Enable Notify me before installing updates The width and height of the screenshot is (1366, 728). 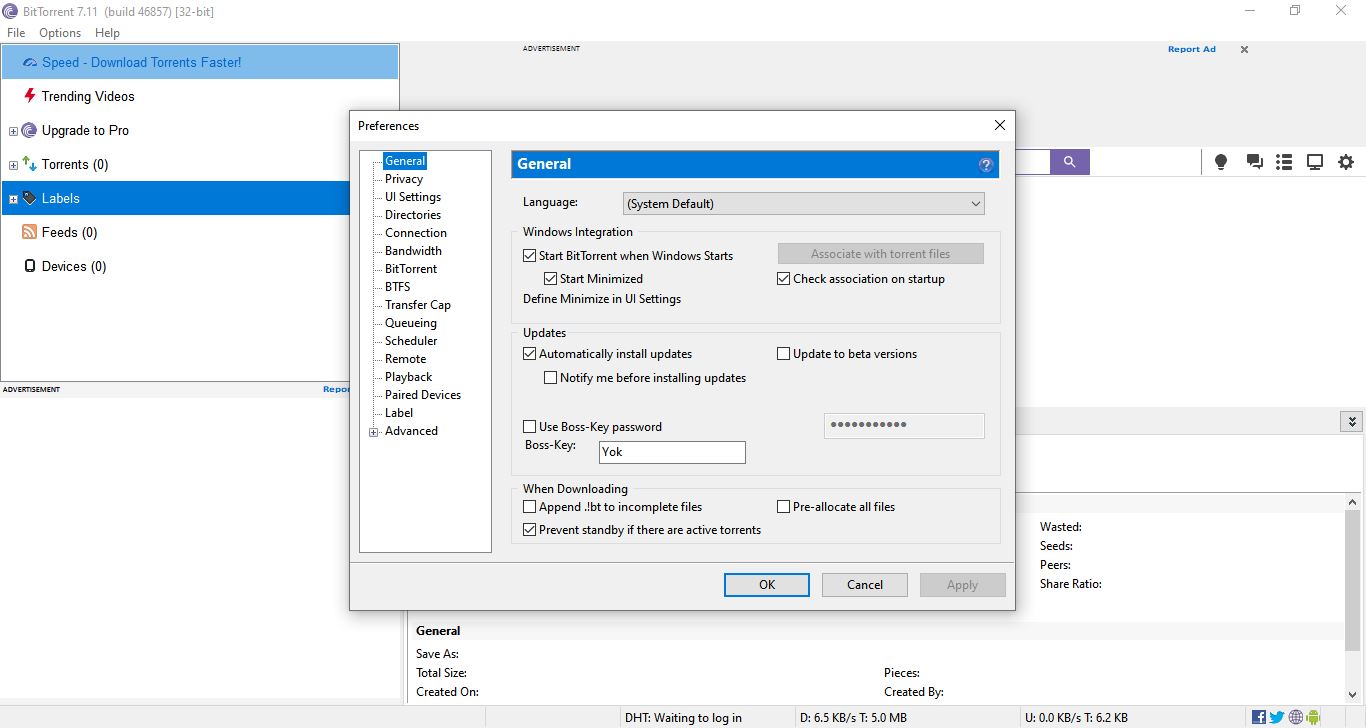point(550,378)
